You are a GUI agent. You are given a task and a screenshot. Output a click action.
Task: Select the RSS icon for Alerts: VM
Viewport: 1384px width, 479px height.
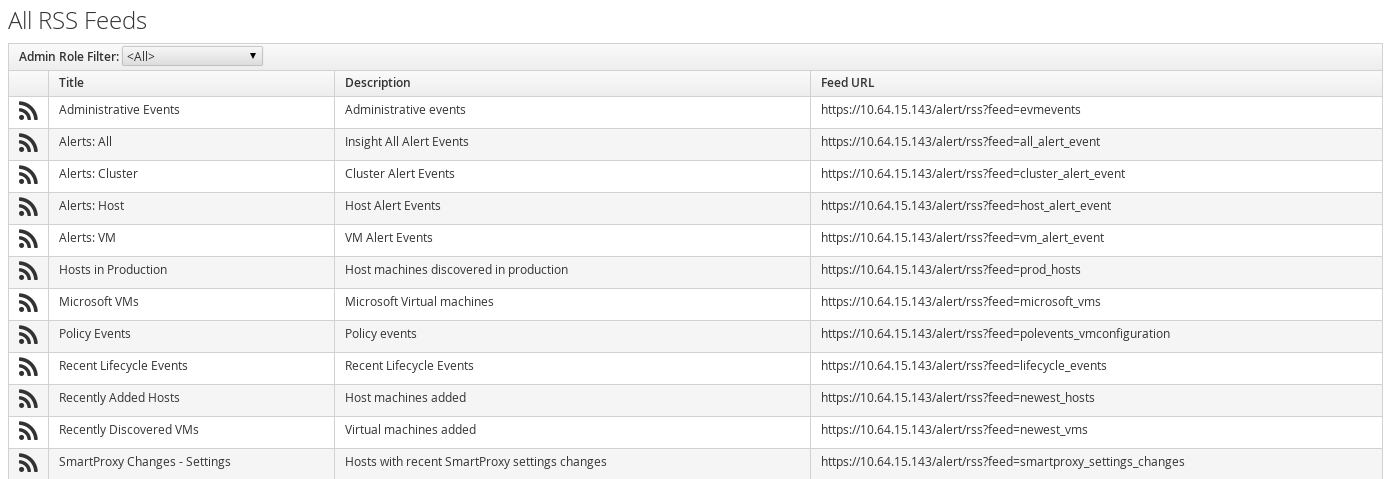(28, 239)
